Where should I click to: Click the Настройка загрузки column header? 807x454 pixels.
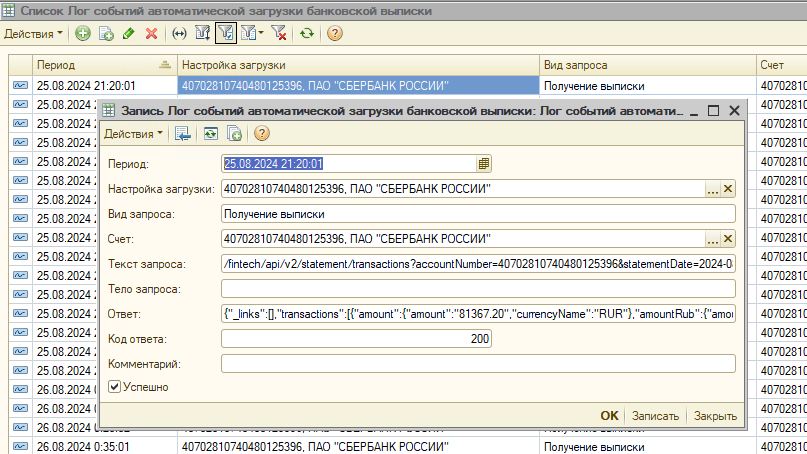[x=358, y=65]
